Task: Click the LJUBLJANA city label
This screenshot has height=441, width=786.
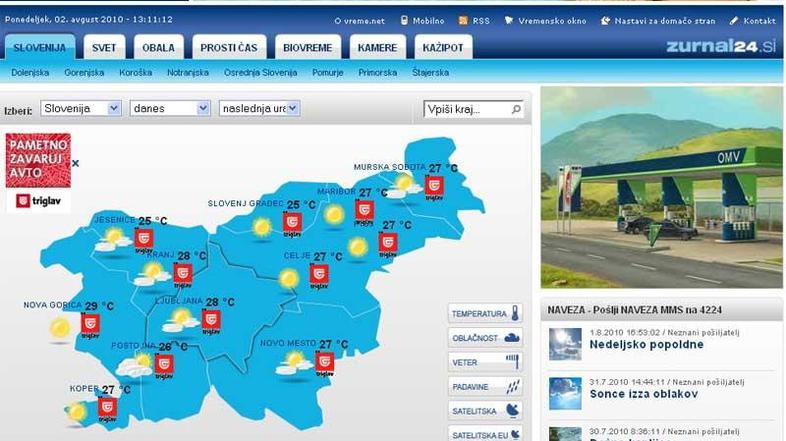Action: [x=178, y=301]
